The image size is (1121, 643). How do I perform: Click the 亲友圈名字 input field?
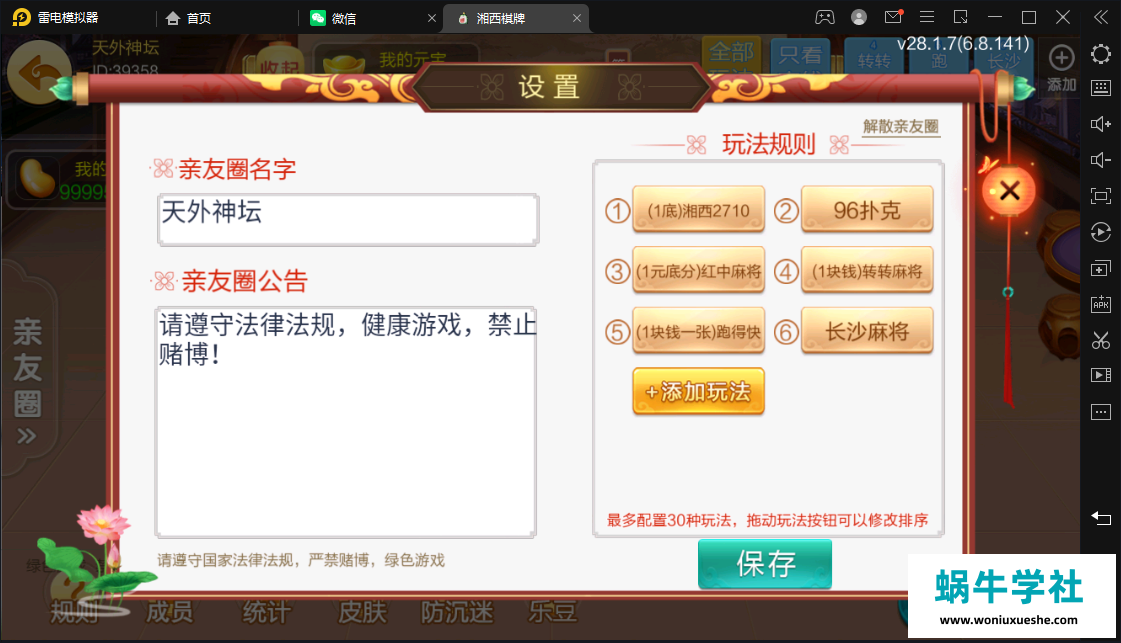point(347,219)
